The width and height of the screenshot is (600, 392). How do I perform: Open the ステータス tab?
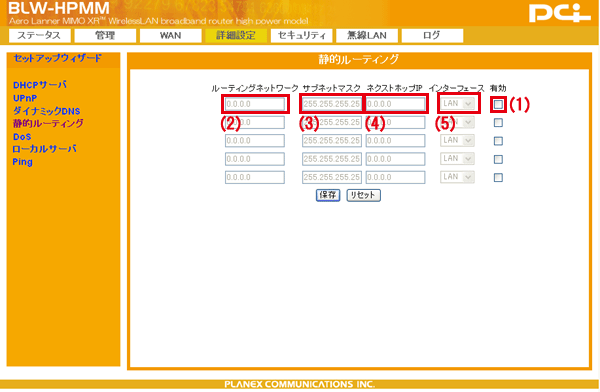coord(40,35)
